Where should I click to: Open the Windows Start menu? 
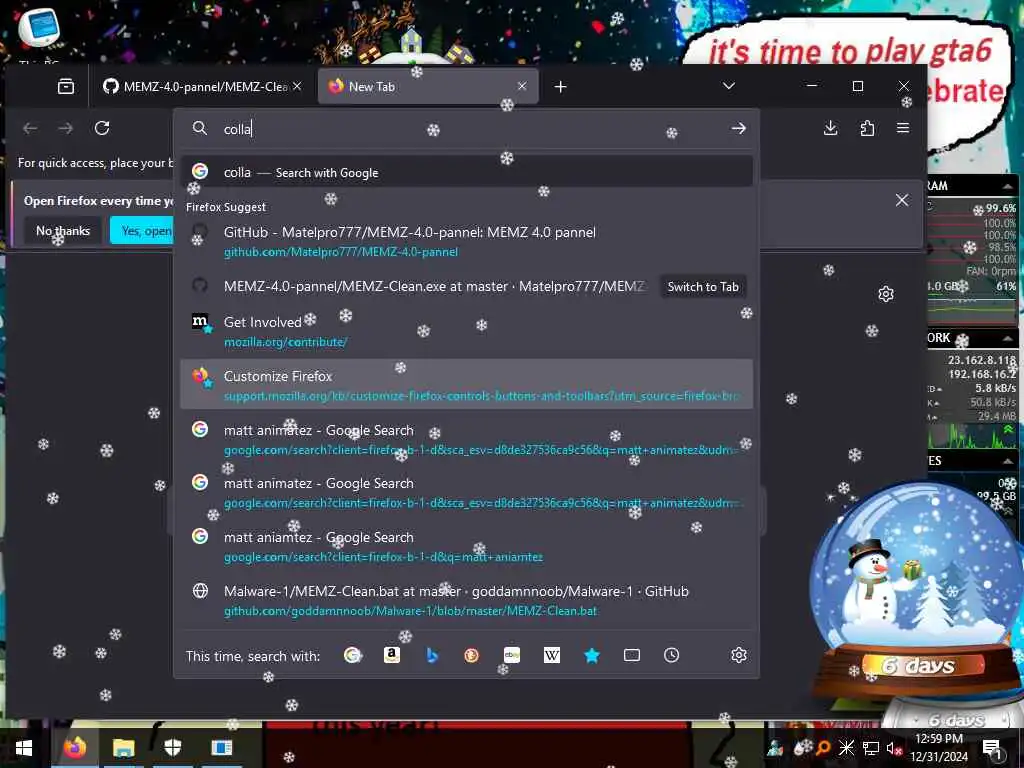(24, 748)
